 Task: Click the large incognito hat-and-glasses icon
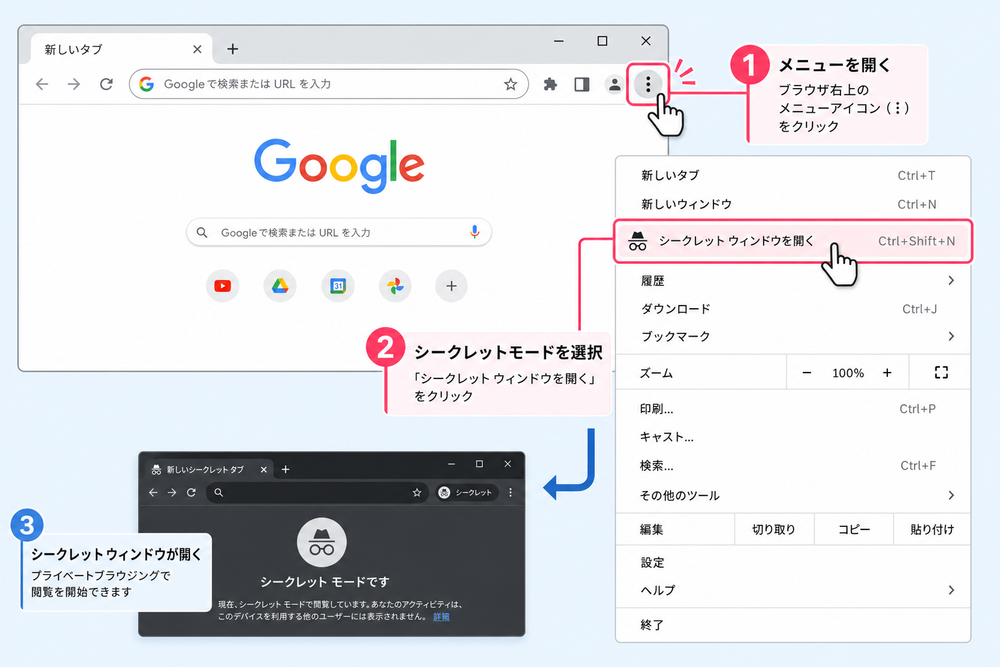(322, 542)
